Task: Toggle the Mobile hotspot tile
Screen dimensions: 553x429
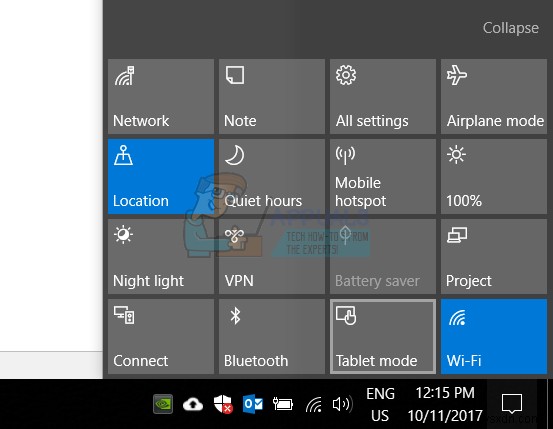Action: [383, 176]
